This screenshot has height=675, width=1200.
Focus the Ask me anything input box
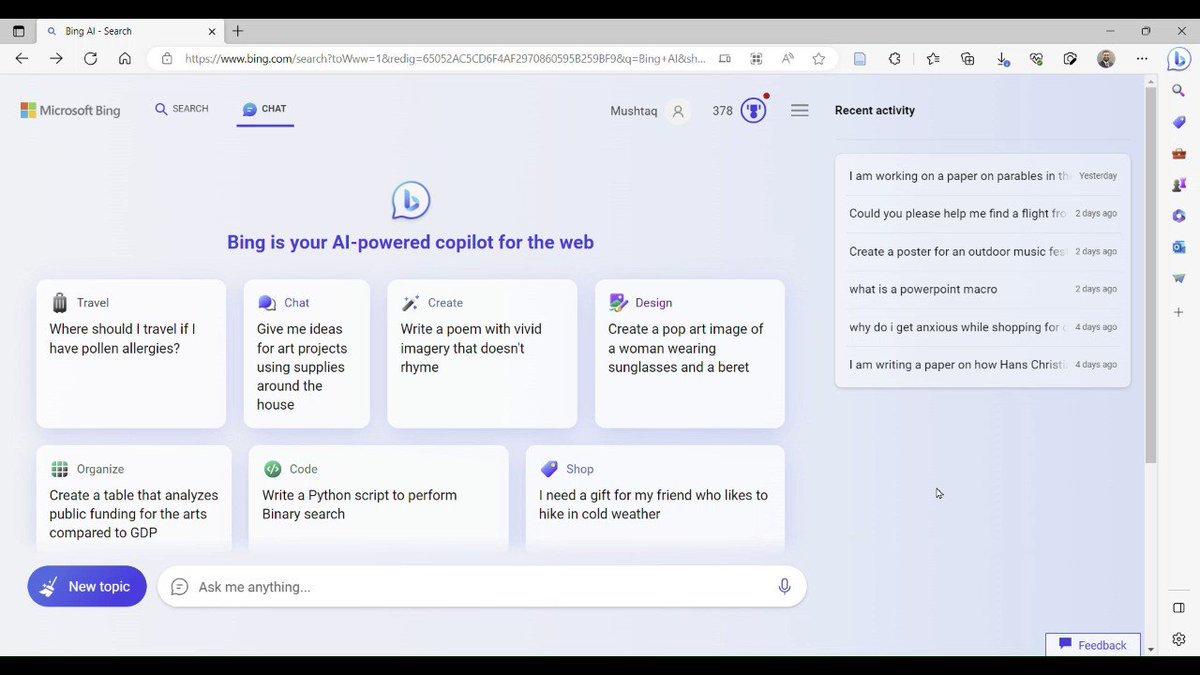480,587
